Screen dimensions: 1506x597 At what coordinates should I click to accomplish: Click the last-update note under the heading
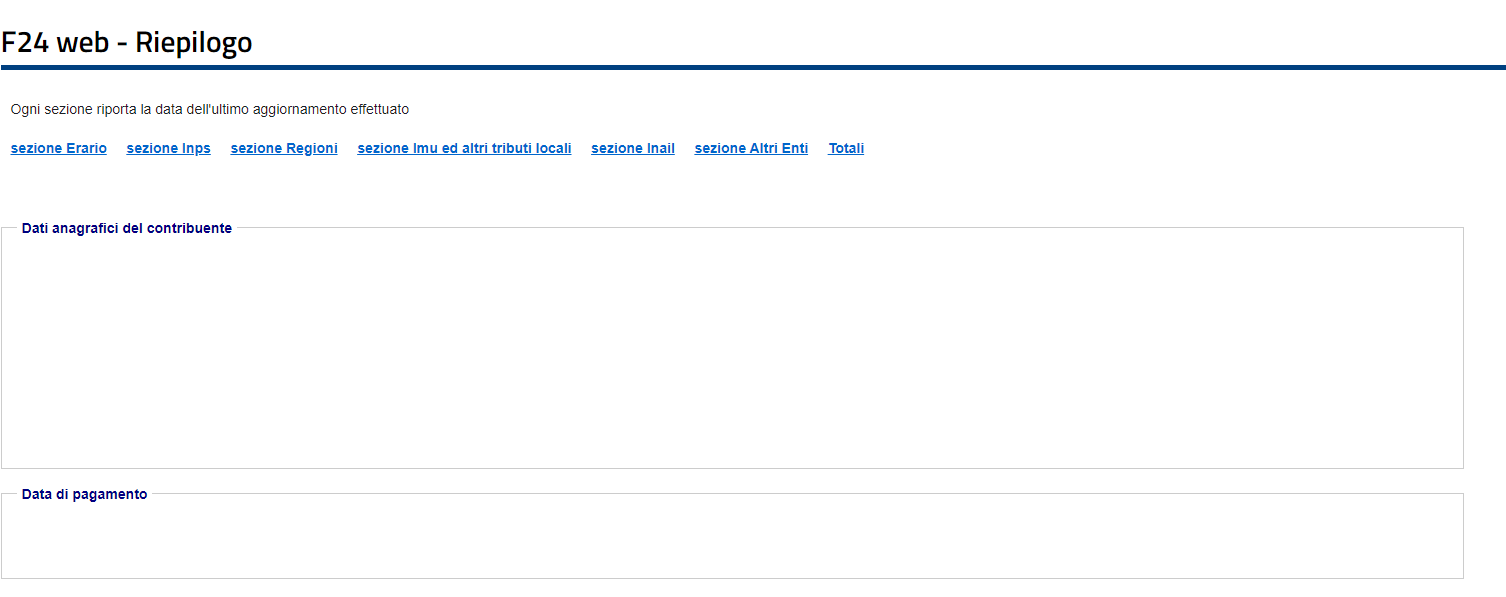pos(210,109)
